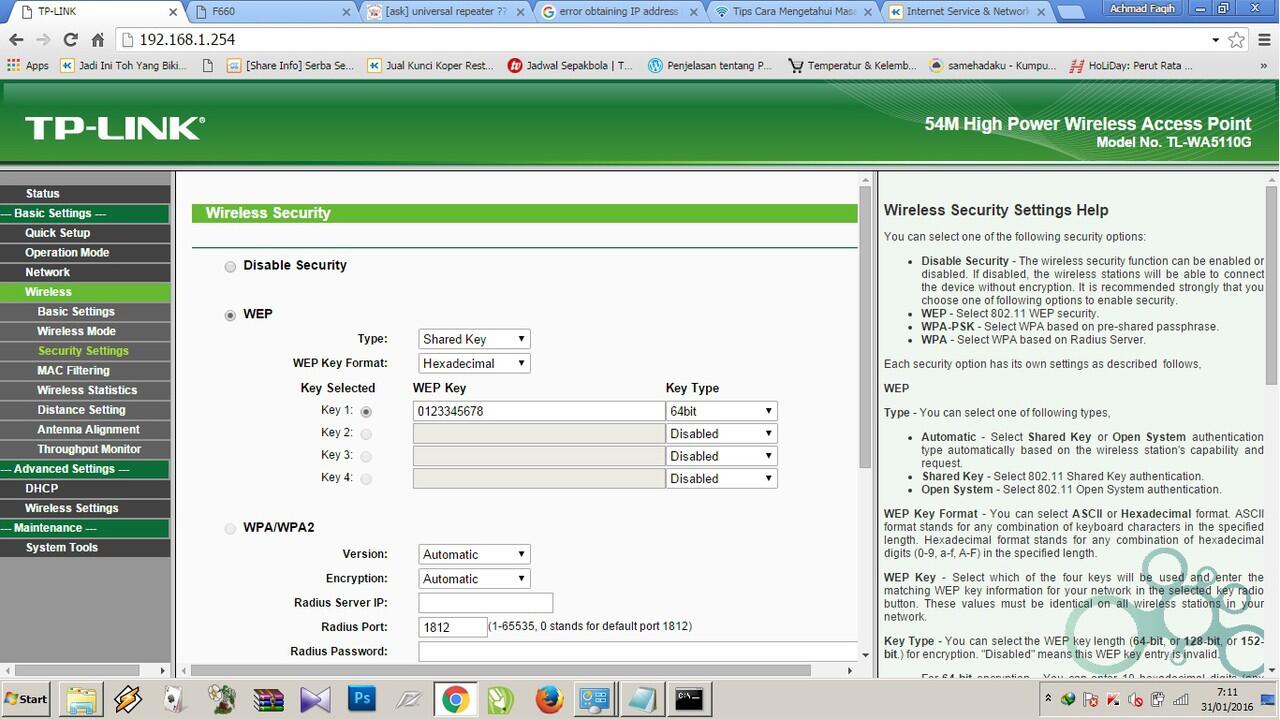This screenshot has height=719, width=1280.
Task: Select the Key 4 radio button
Action: coord(366,479)
